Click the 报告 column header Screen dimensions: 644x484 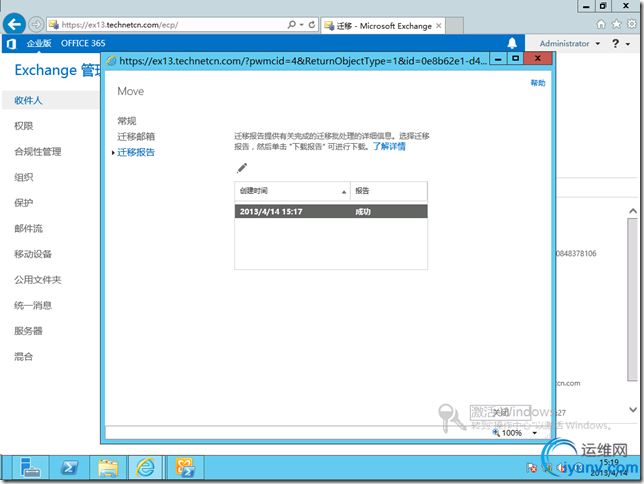(x=389, y=191)
